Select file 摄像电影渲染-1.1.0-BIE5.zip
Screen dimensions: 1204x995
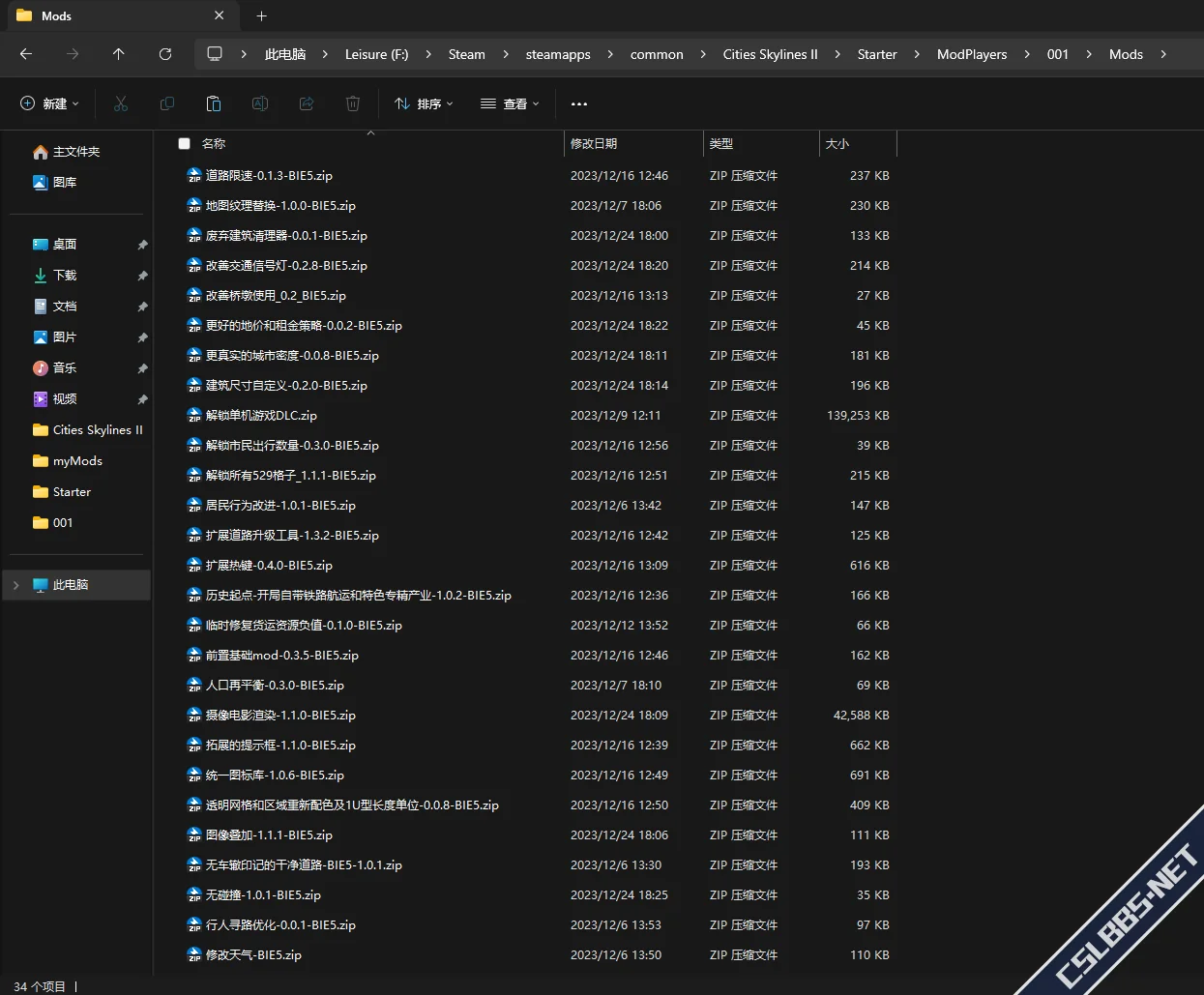click(280, 716)
